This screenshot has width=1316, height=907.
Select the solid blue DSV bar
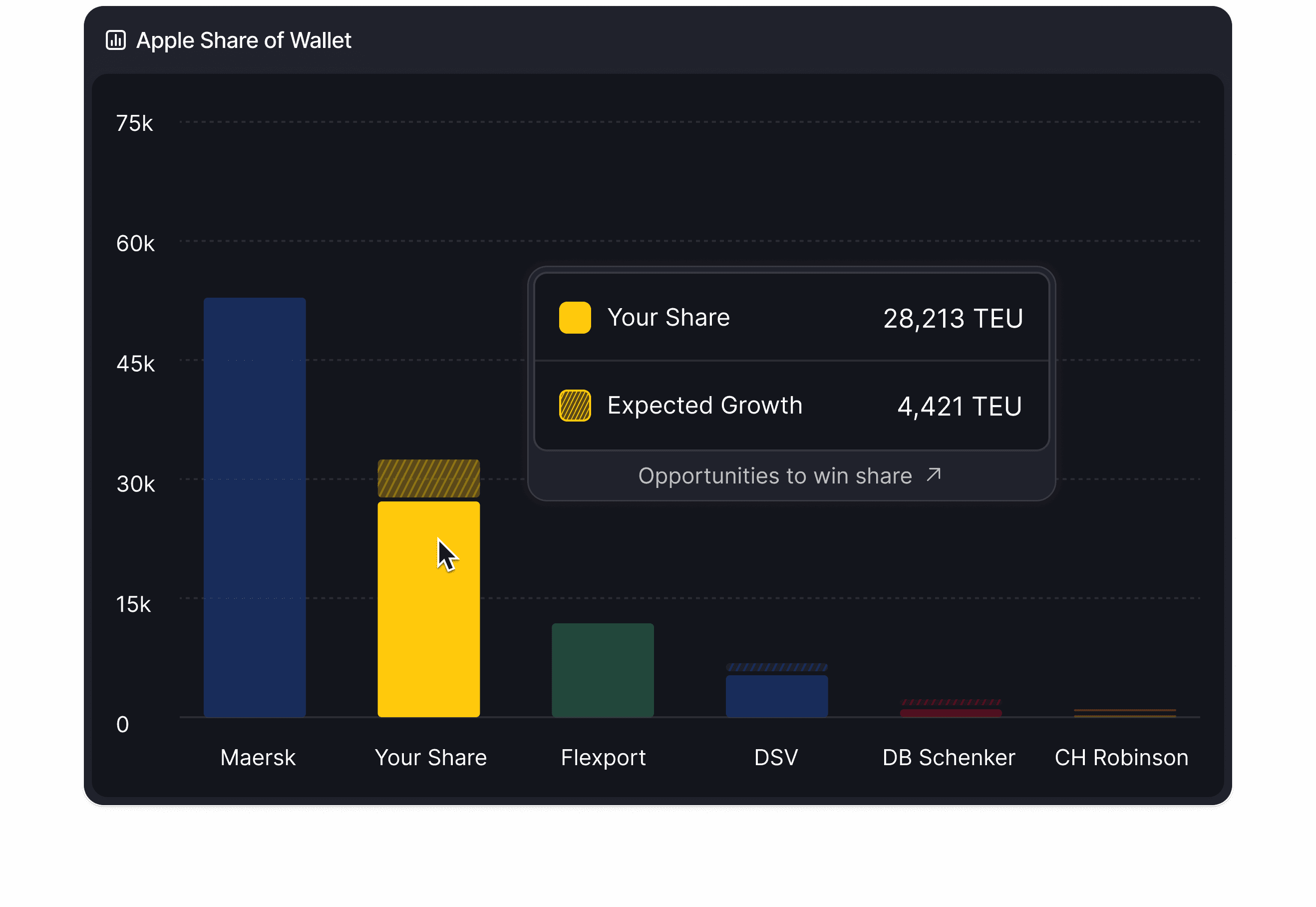pos(776,696)
